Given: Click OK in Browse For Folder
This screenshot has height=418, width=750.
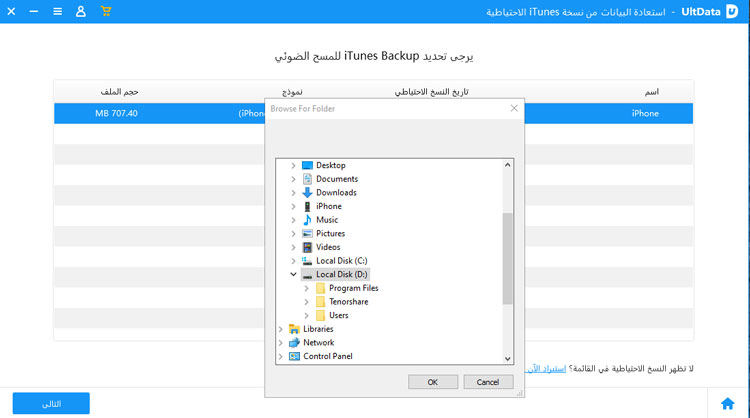Looking at the screenshot, I should (x=433, y=382).
